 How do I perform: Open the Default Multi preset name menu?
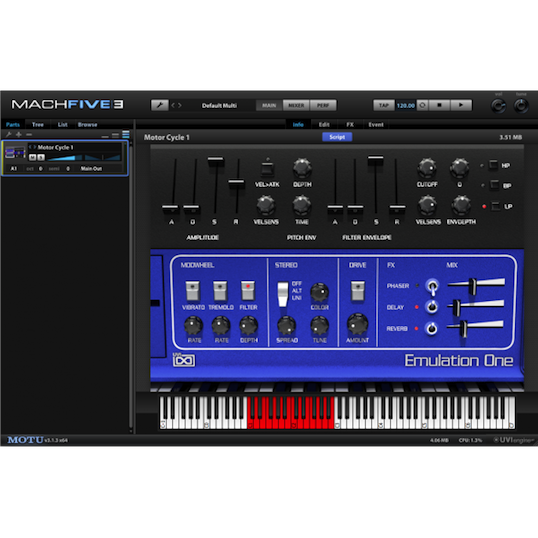coord(219,105)
